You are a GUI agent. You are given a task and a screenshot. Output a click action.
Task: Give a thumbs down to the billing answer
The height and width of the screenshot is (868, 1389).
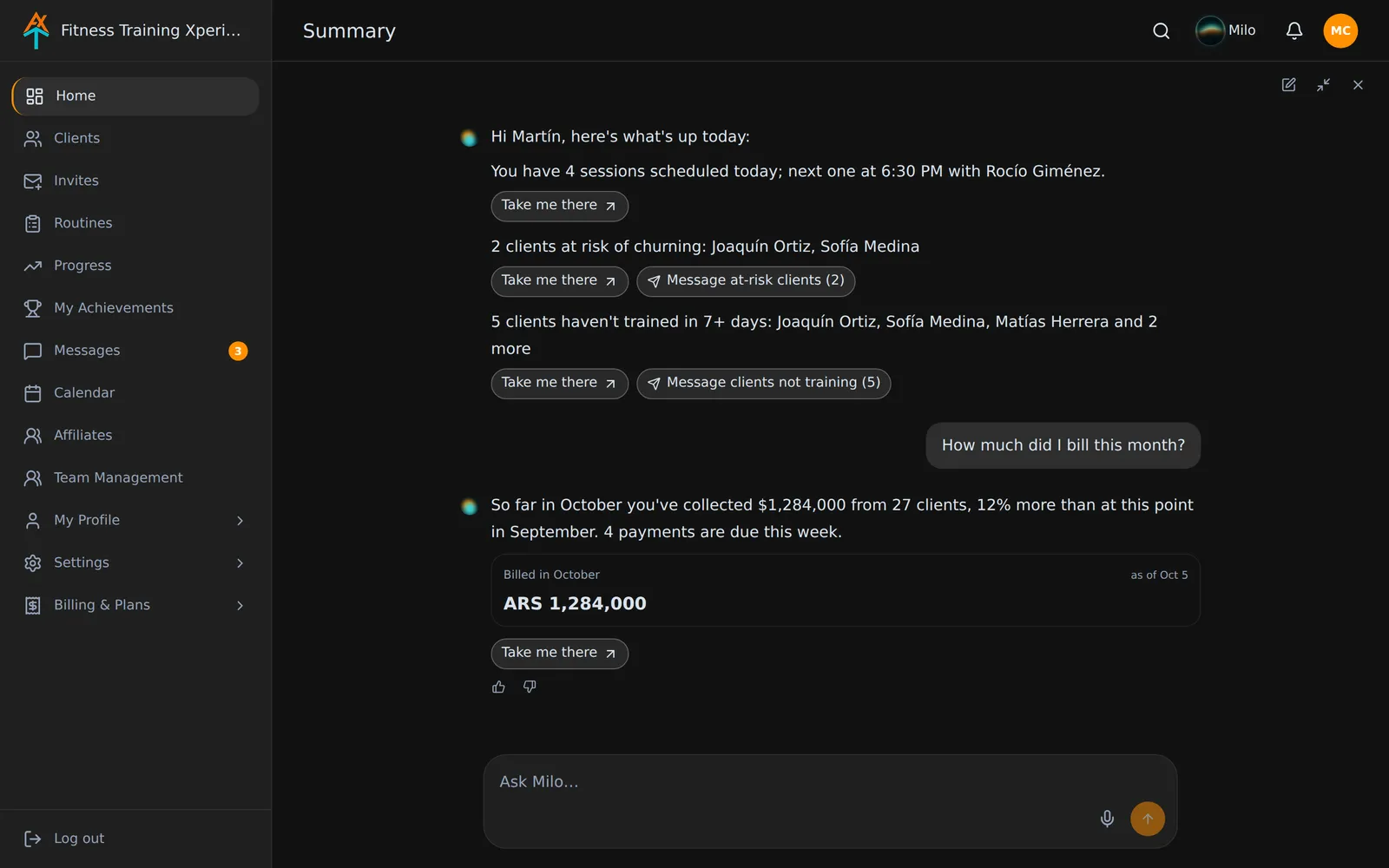pos(530,687)
